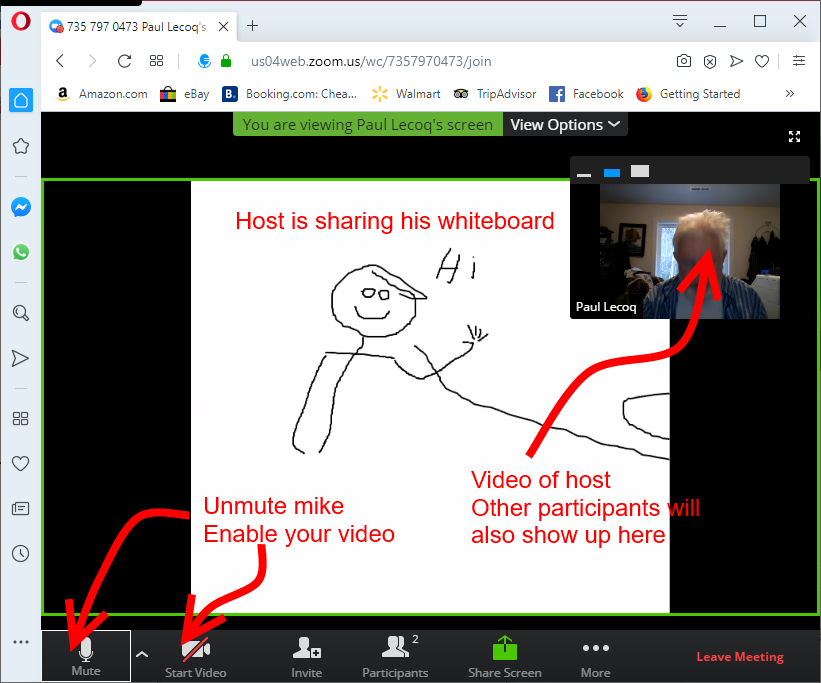This screenshot has width=821, height=683.
Task: Open Facebook Messenger in Opera sidebar
Action: tap(20, 207)
